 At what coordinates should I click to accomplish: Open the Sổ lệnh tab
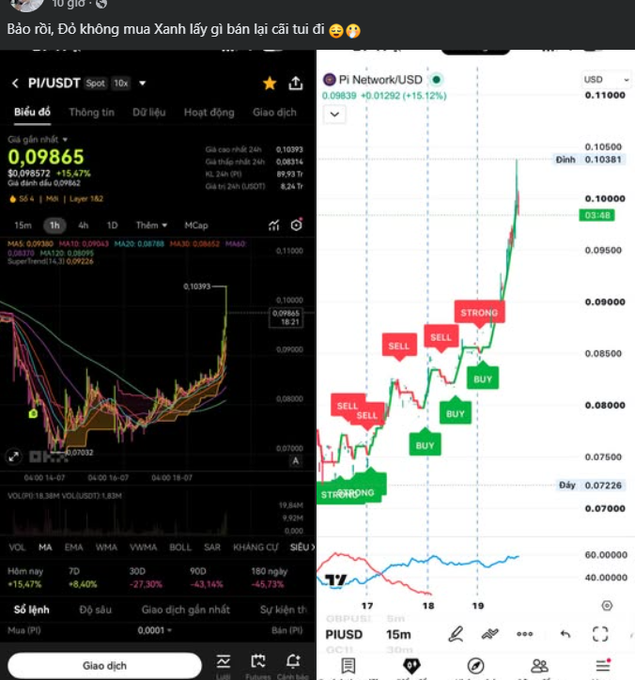(32, 610)
